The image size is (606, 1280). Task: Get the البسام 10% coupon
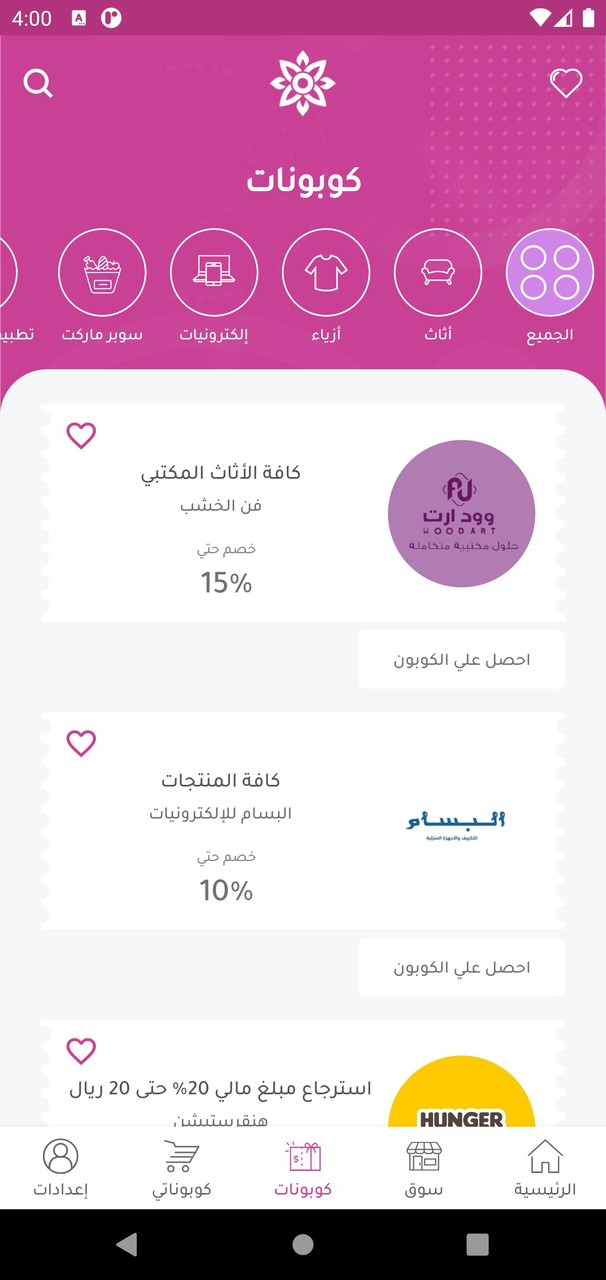[461, 968]
